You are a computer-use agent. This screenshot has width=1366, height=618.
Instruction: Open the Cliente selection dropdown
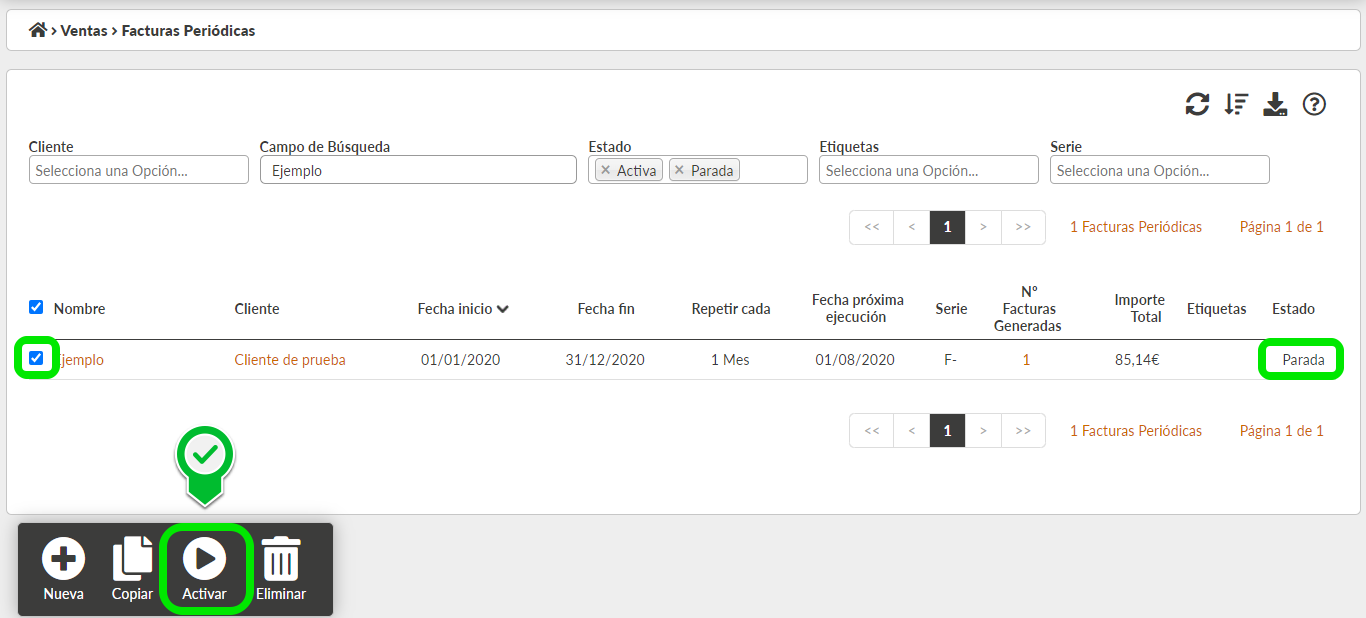tap(138, 169)
